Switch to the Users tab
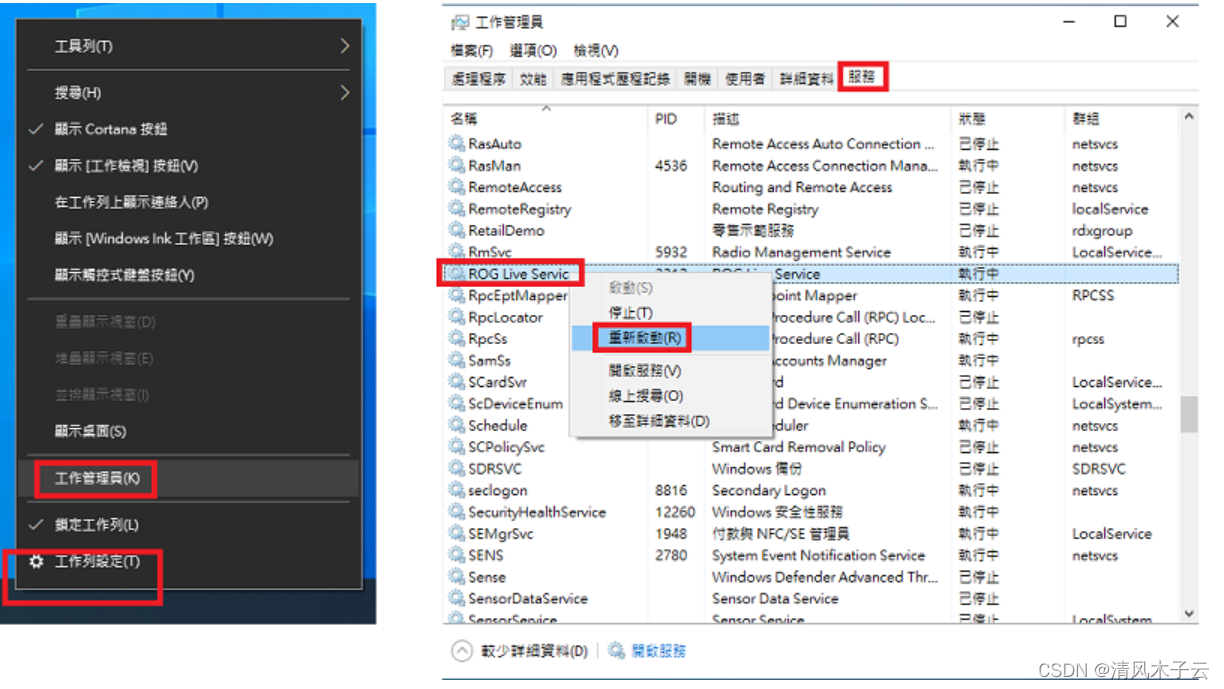Image resolution: width=1224 pixels, height=689 pixels. pos(745,79)
